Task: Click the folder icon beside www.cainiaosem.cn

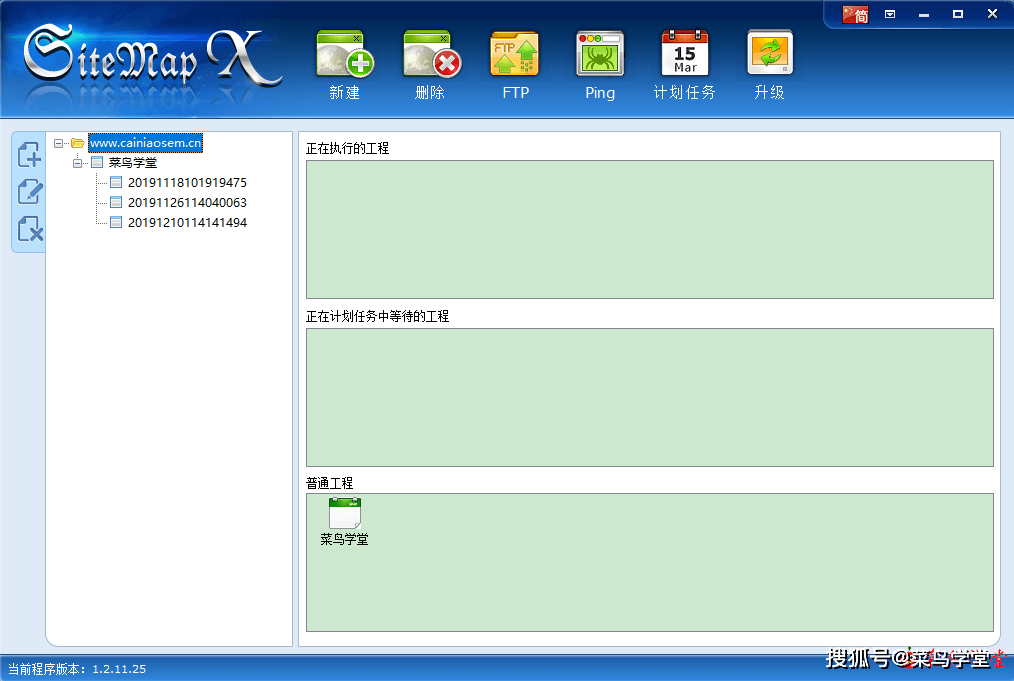Action: (78, 143)
